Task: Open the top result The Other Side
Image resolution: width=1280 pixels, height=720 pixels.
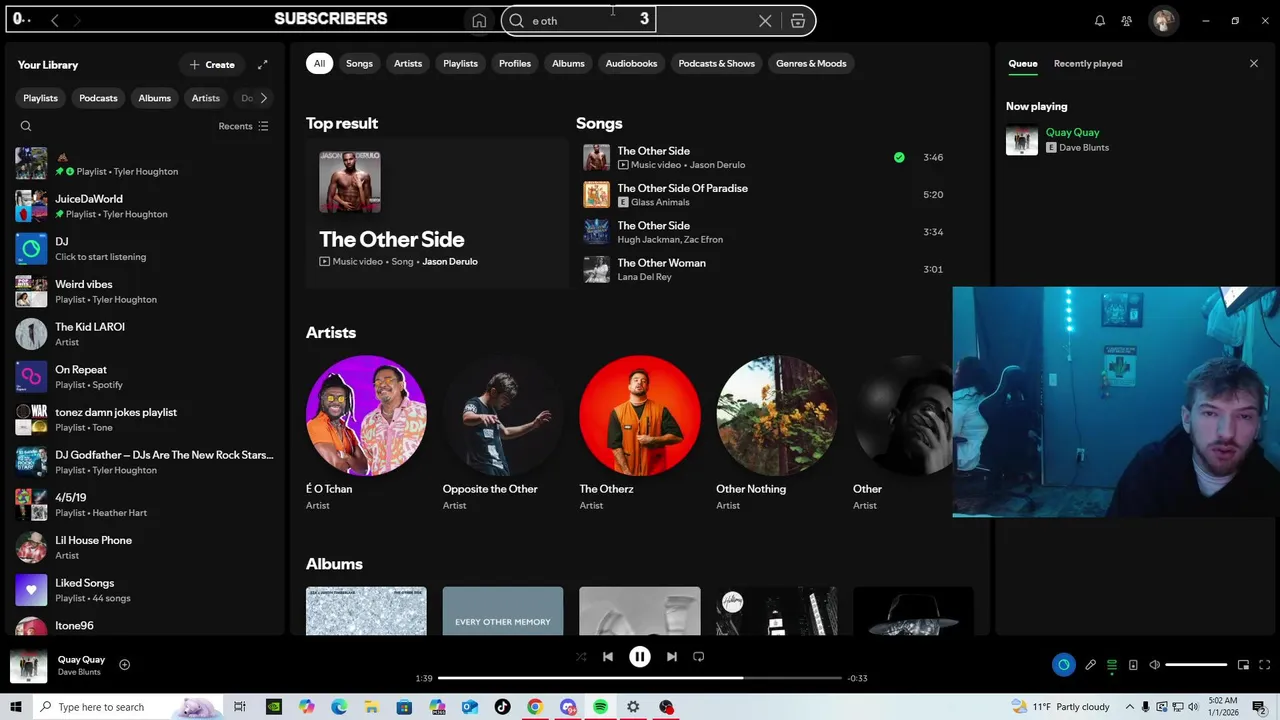Action: click(x=437, y=213)
